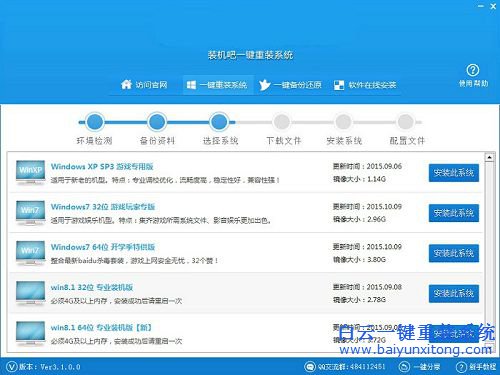Click the 备份资料 step circle
Image resolution: width=500 pixels, height=375 pixels.
(x=157, y=122)
